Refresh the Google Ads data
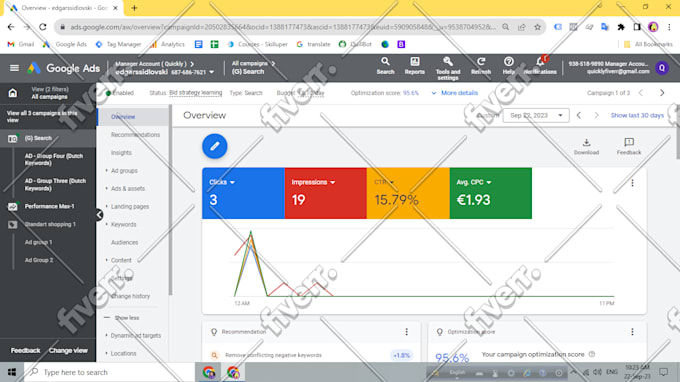 [481, 66]
